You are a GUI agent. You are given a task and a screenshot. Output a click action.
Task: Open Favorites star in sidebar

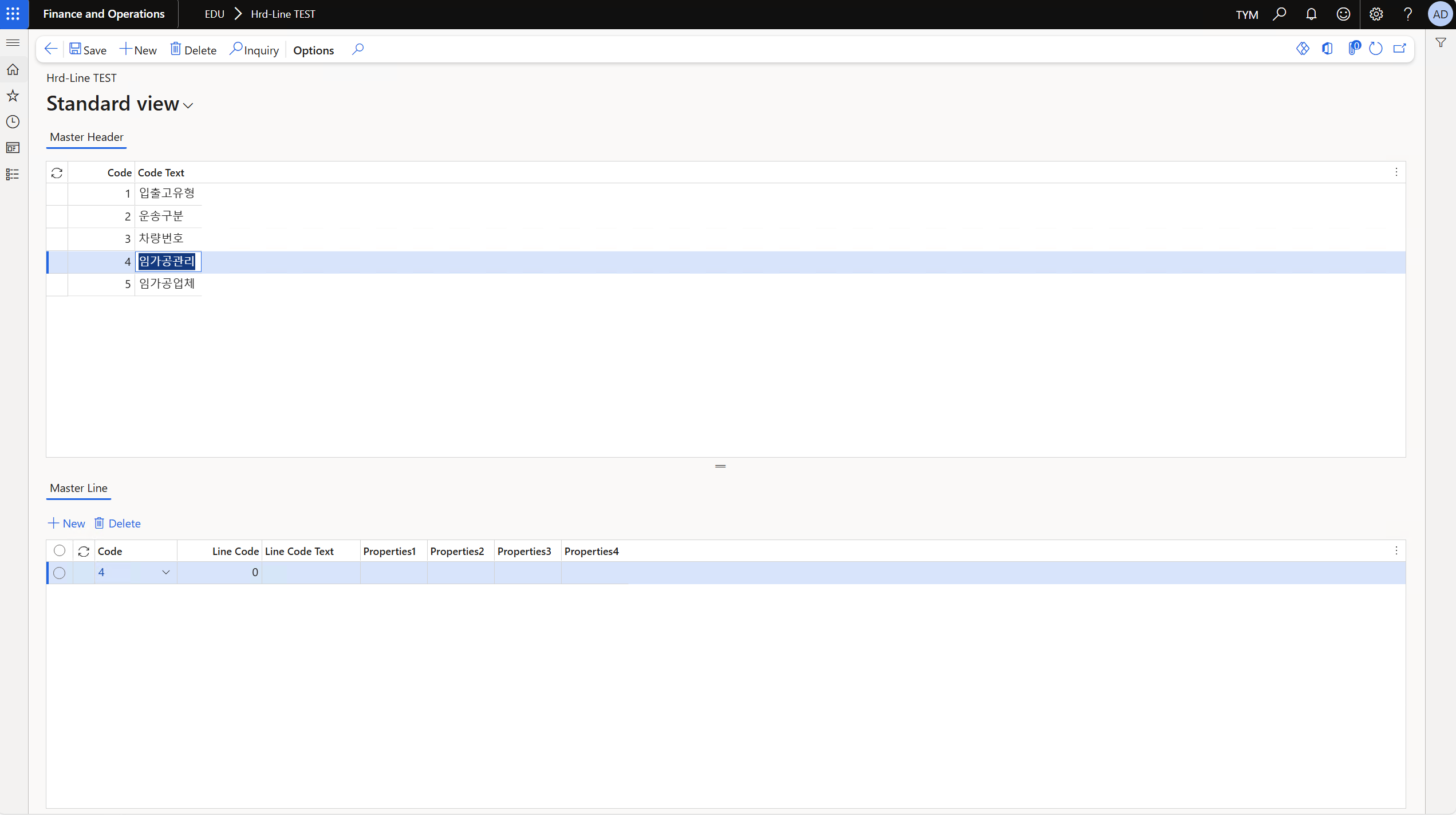click(13, 96)
